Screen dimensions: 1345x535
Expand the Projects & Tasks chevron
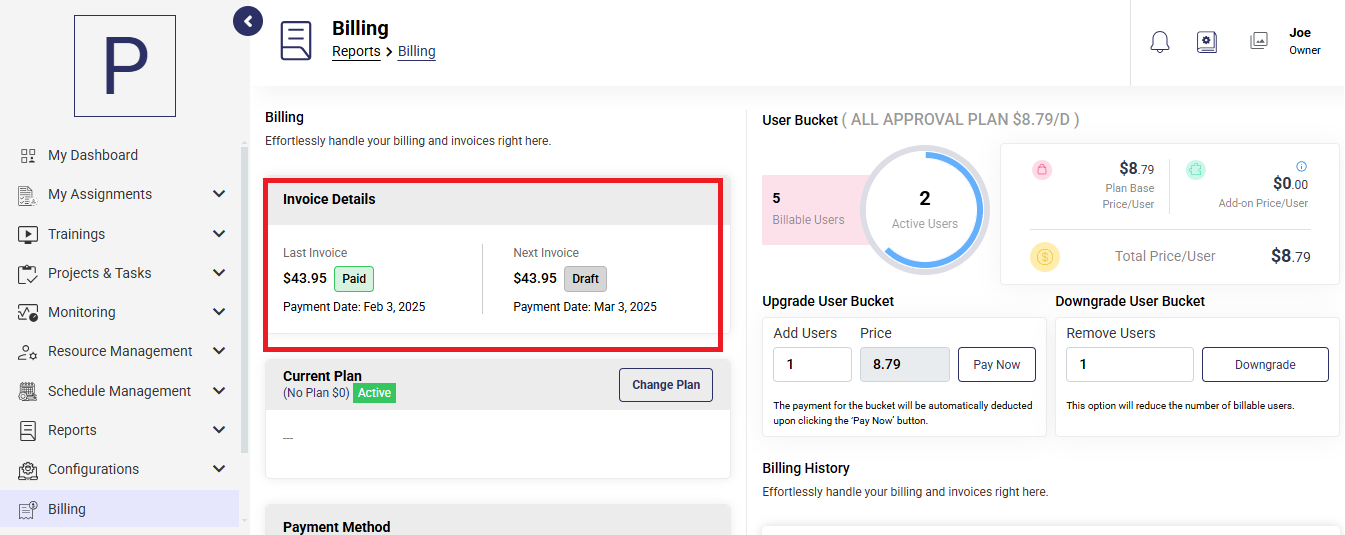coord(219,273)
